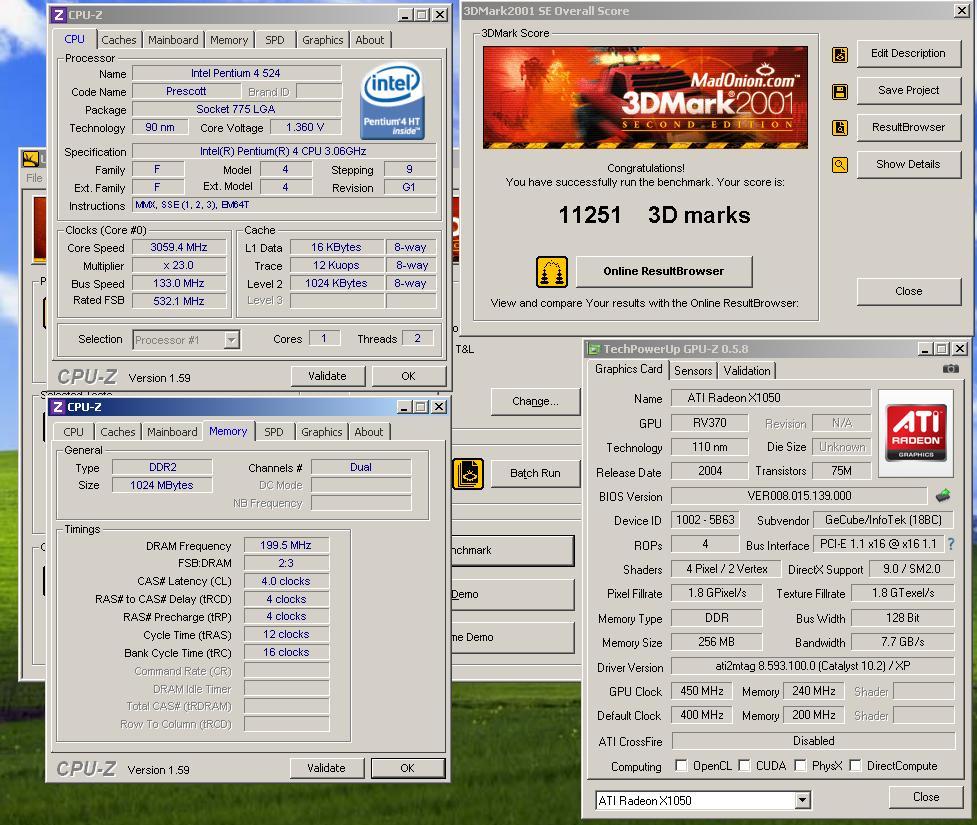Open Graphics tab in lower CPU-Z window
Image resolution: width=977 pixels, height=825 pixels.
(322, 432)
